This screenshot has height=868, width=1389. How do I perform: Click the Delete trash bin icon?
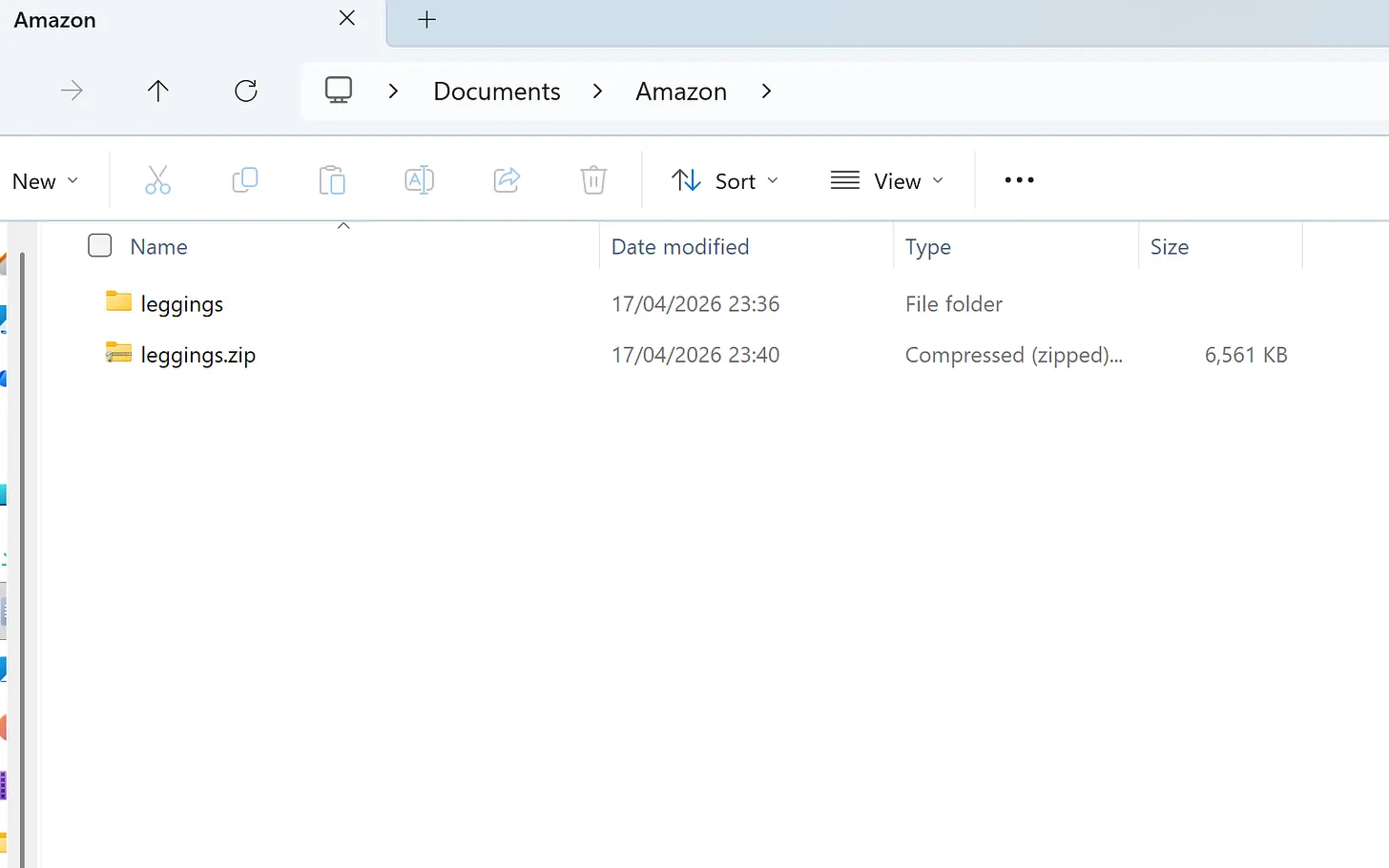click(593, 180)
